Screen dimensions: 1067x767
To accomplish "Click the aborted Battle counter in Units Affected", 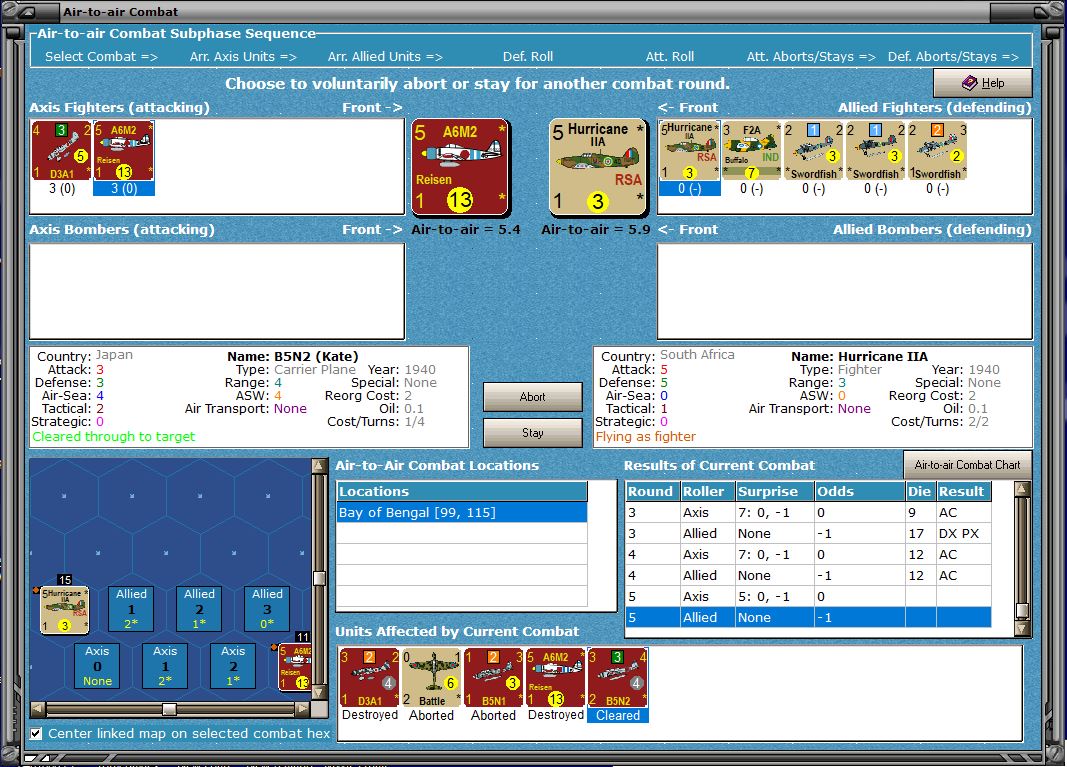I will coord(431,678).
